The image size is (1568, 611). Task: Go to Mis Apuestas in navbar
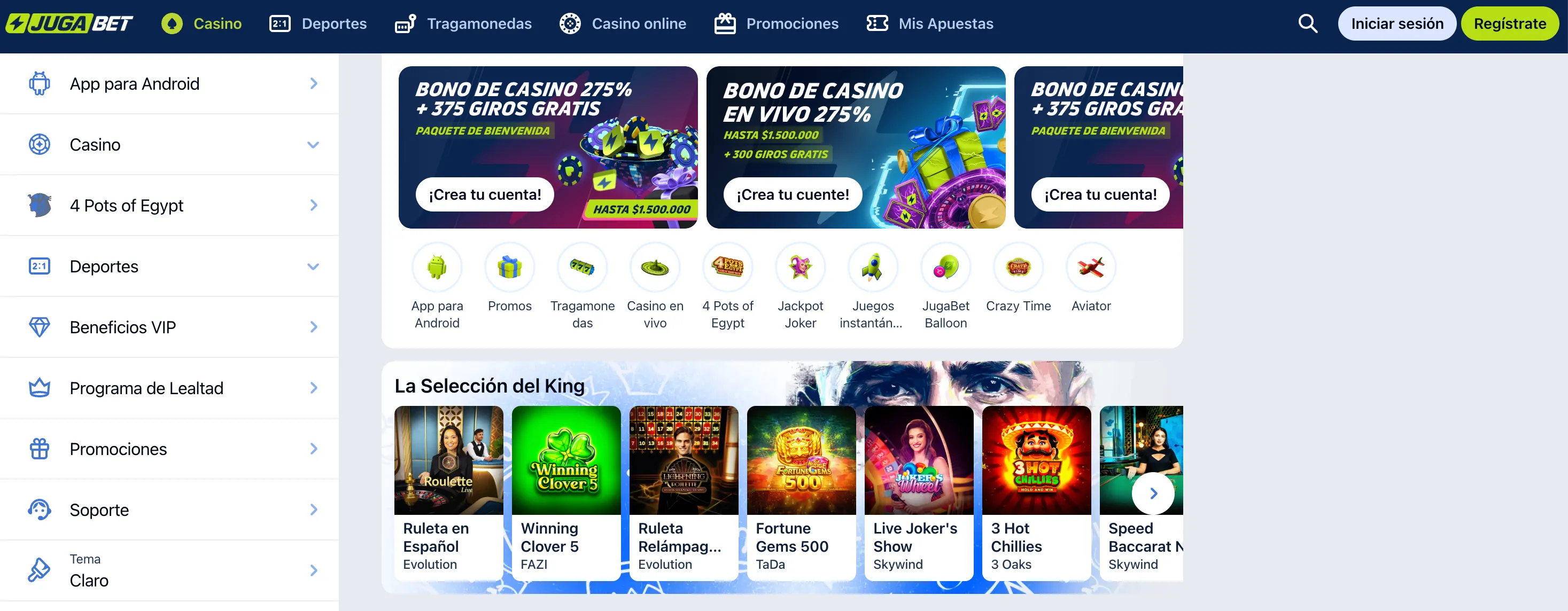point(929,23)
